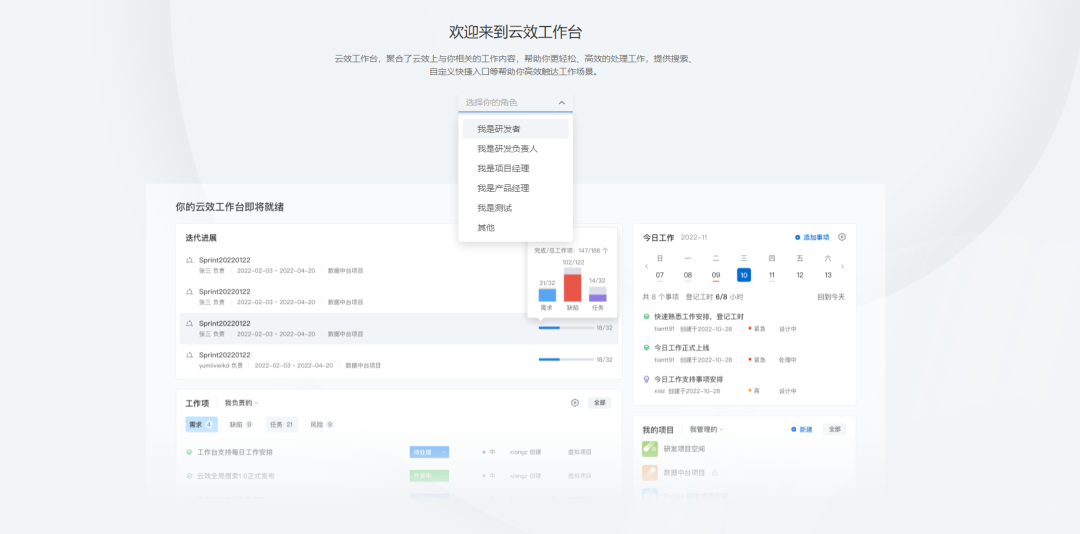Select day 11 in the calendar
The width and height of the screenshot is (1080, 534).
(x=771, y=275)
